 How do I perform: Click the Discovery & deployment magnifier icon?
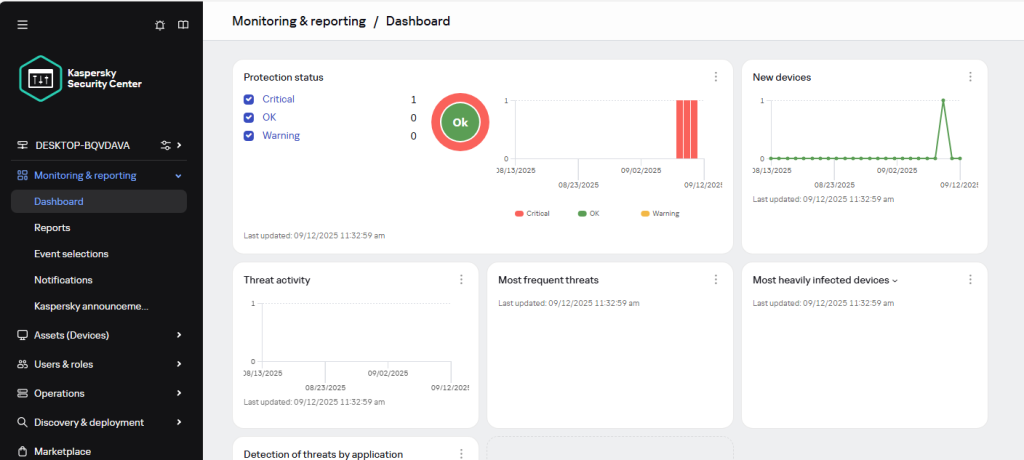point(23,422)
